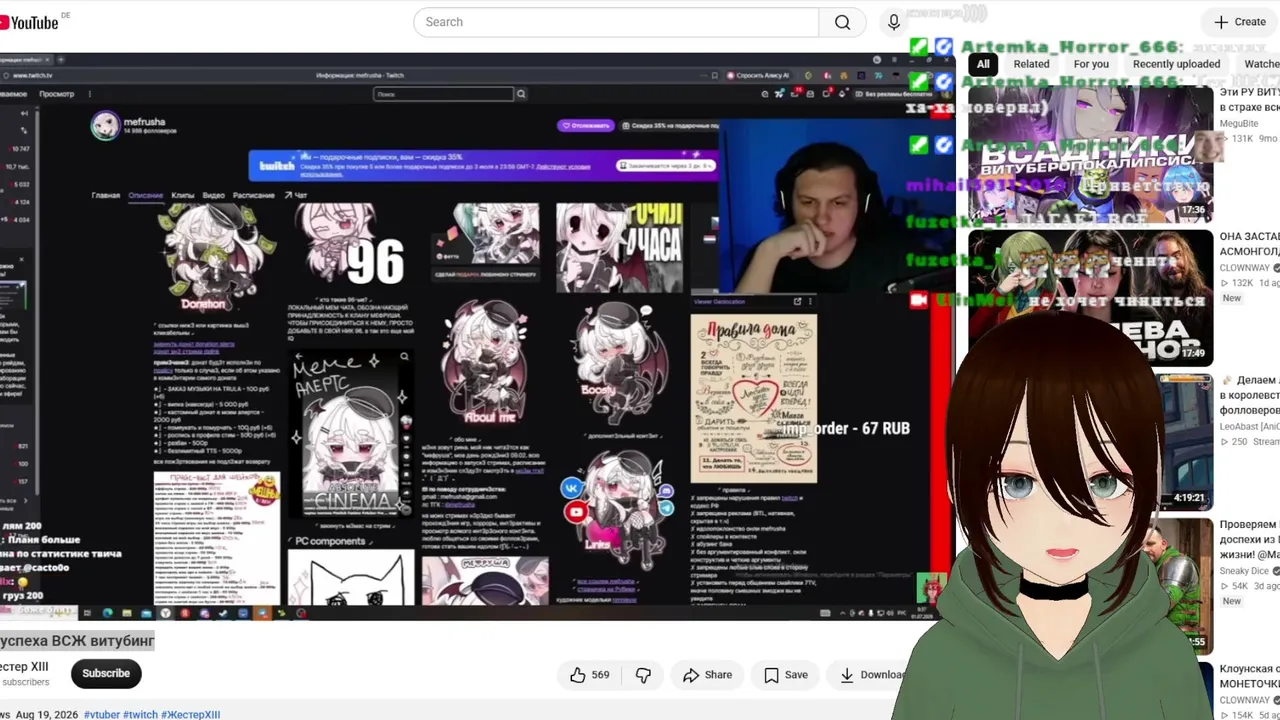The image size is (1280, 720).
Task: Click the 'www.twitch.tv' address bar in video
Action: [x=32, y=75]
